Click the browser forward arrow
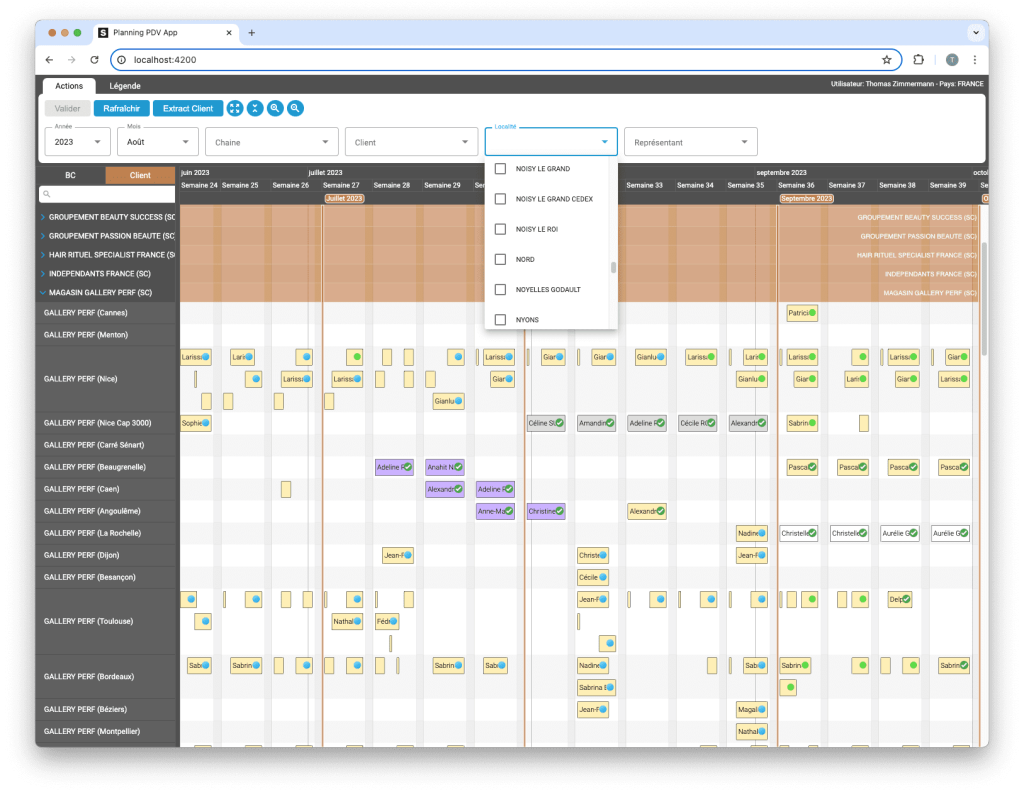The height and width of the screenshot is (790, 1024). click(x=72, y=59)
